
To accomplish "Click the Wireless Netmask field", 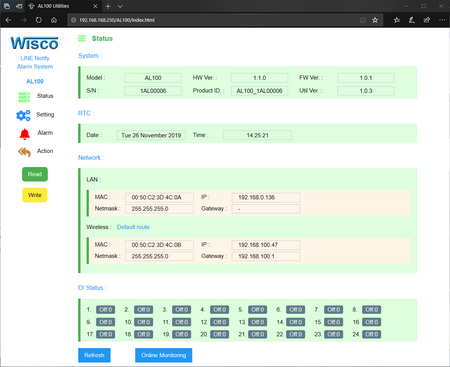I will click(159, 256).
